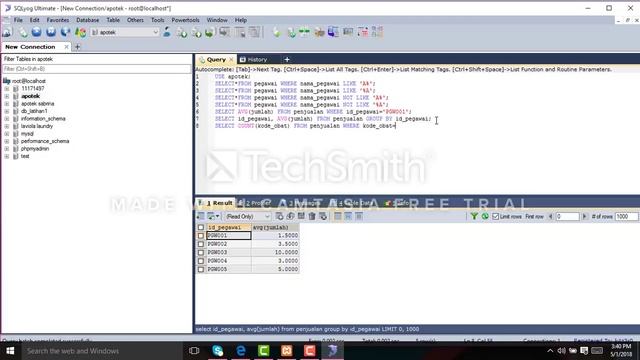This screenshot has height=360, width=640.
Task: Tick the select-all checkbox in result header
Action: [x=201, y=227]
